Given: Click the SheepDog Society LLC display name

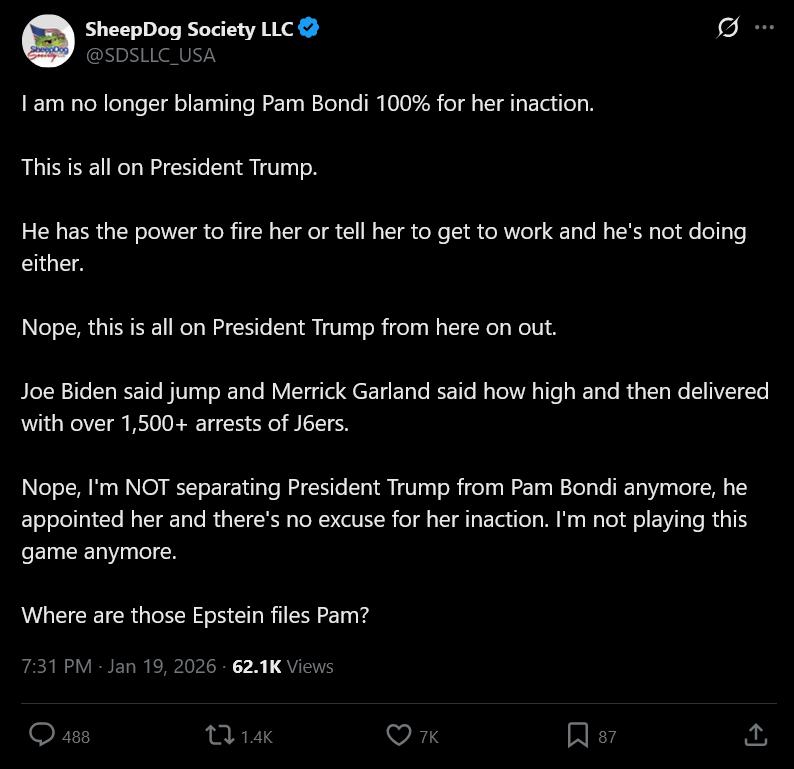Looking at the screenshot, I should 189,29.
